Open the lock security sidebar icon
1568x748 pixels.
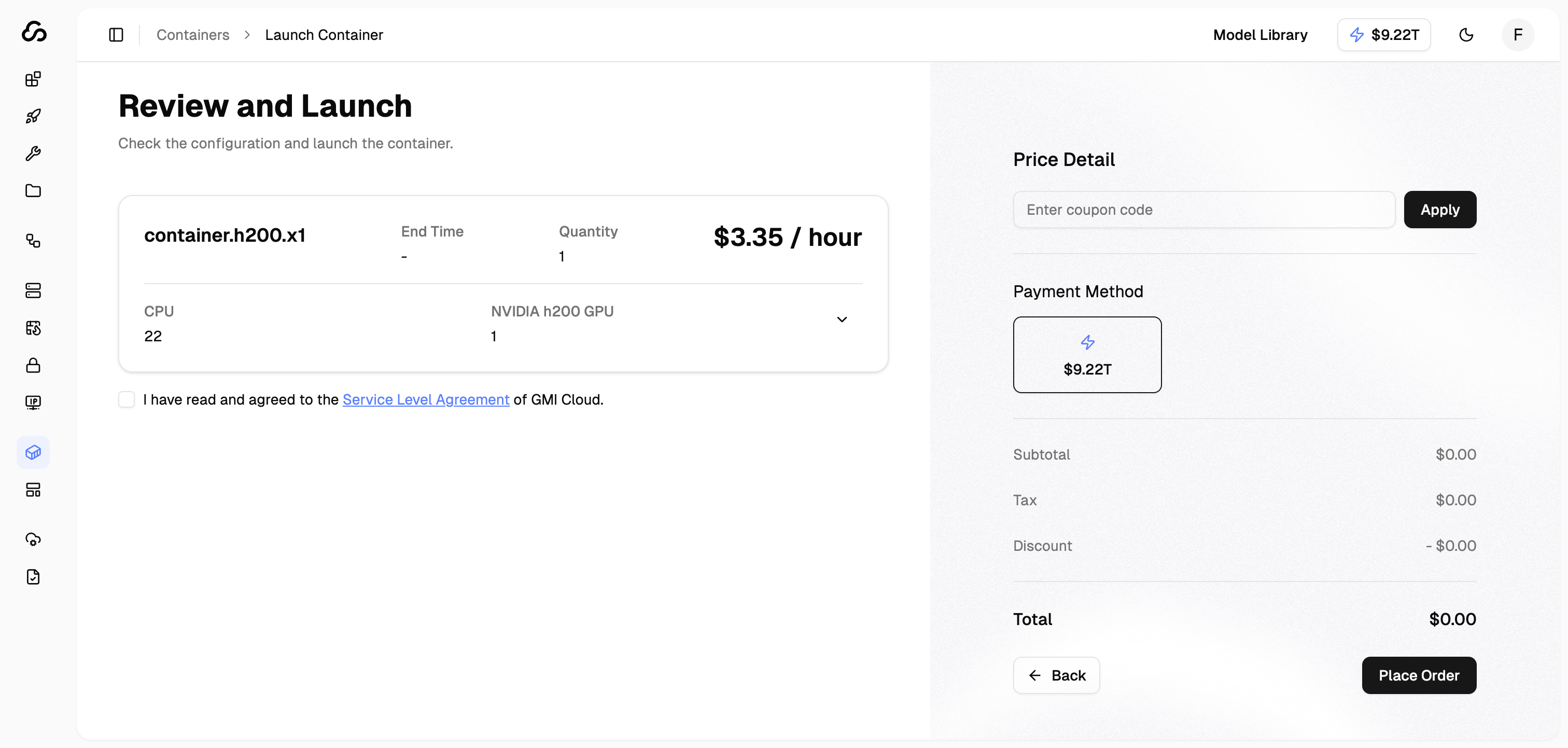(x=33, y=366)
